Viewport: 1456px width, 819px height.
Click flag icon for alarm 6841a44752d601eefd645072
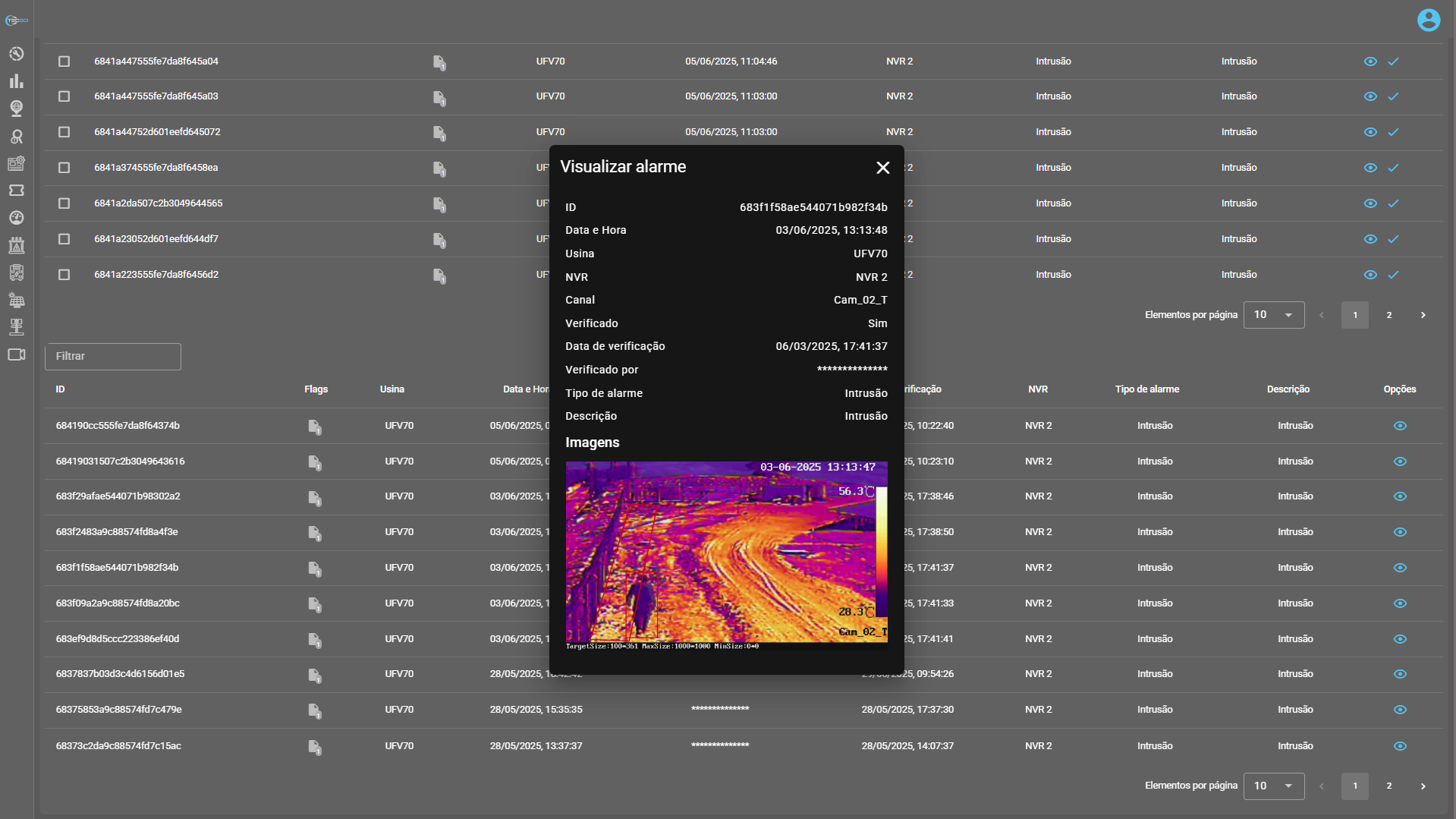click(x=439, y=133)
